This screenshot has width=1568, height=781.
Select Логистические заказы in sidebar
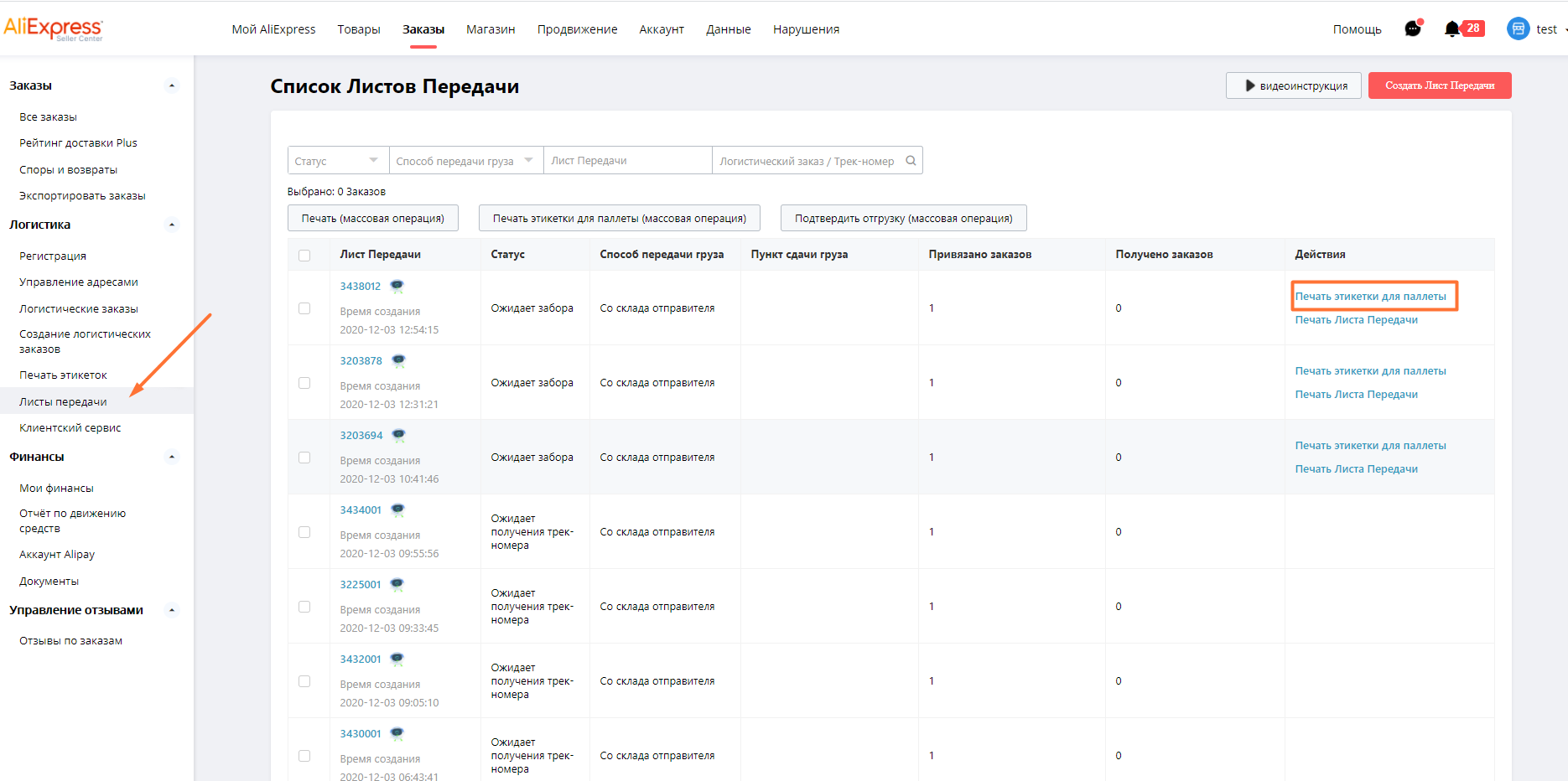(78, 308)
